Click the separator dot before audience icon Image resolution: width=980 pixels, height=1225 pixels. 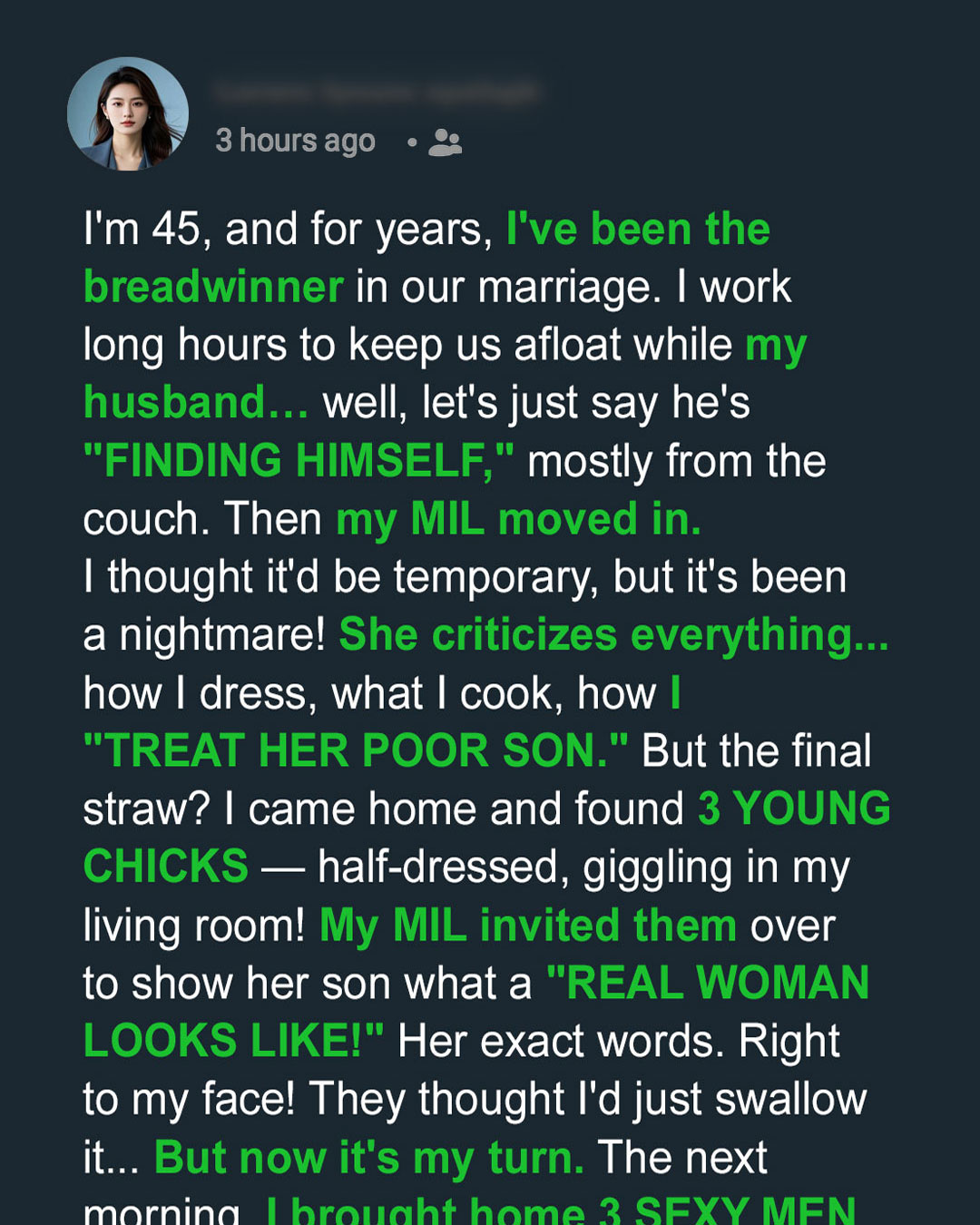(x=412, y=142)
